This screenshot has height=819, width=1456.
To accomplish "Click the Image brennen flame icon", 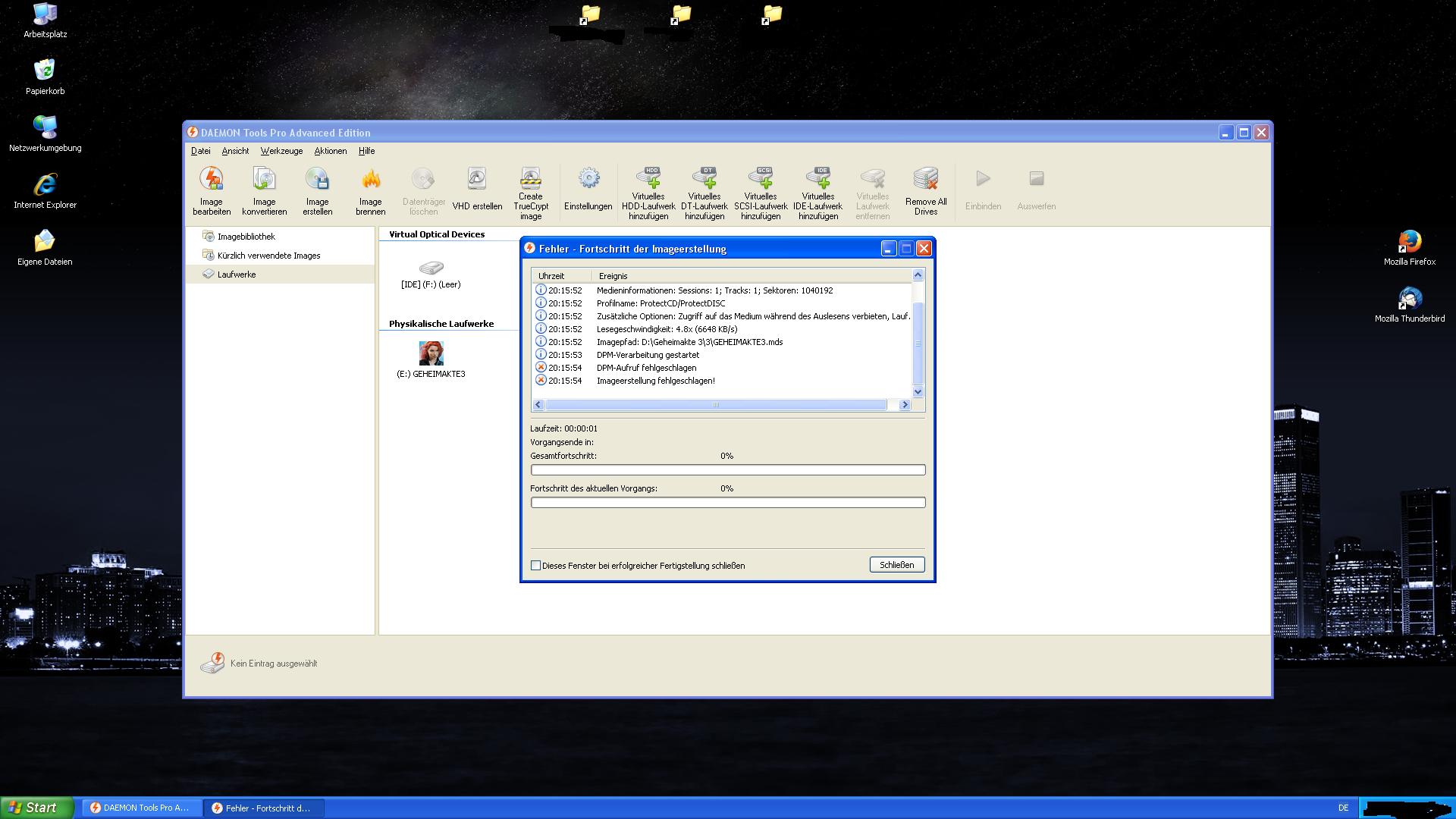I will pos(370,180).
